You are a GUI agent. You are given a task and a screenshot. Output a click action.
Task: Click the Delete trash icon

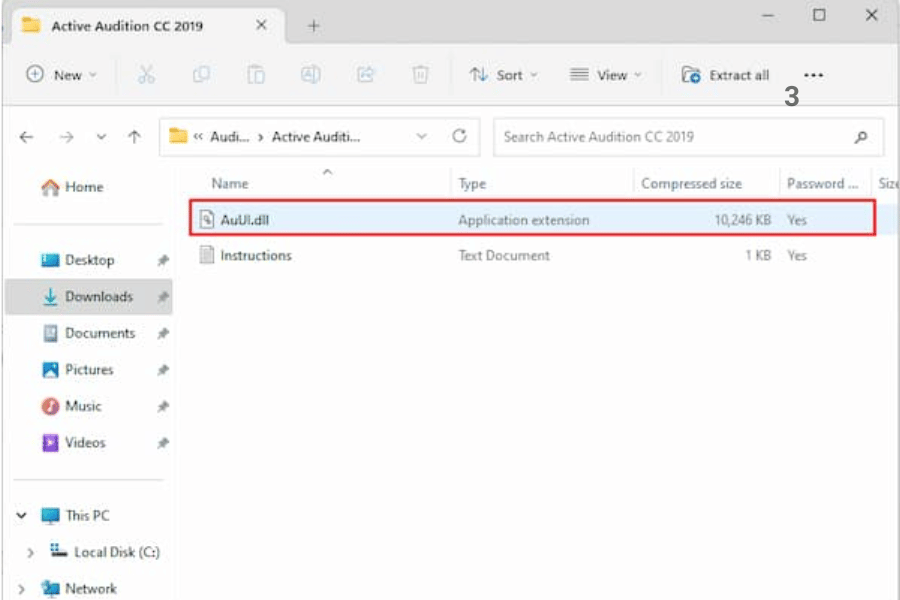coord(421,75)
